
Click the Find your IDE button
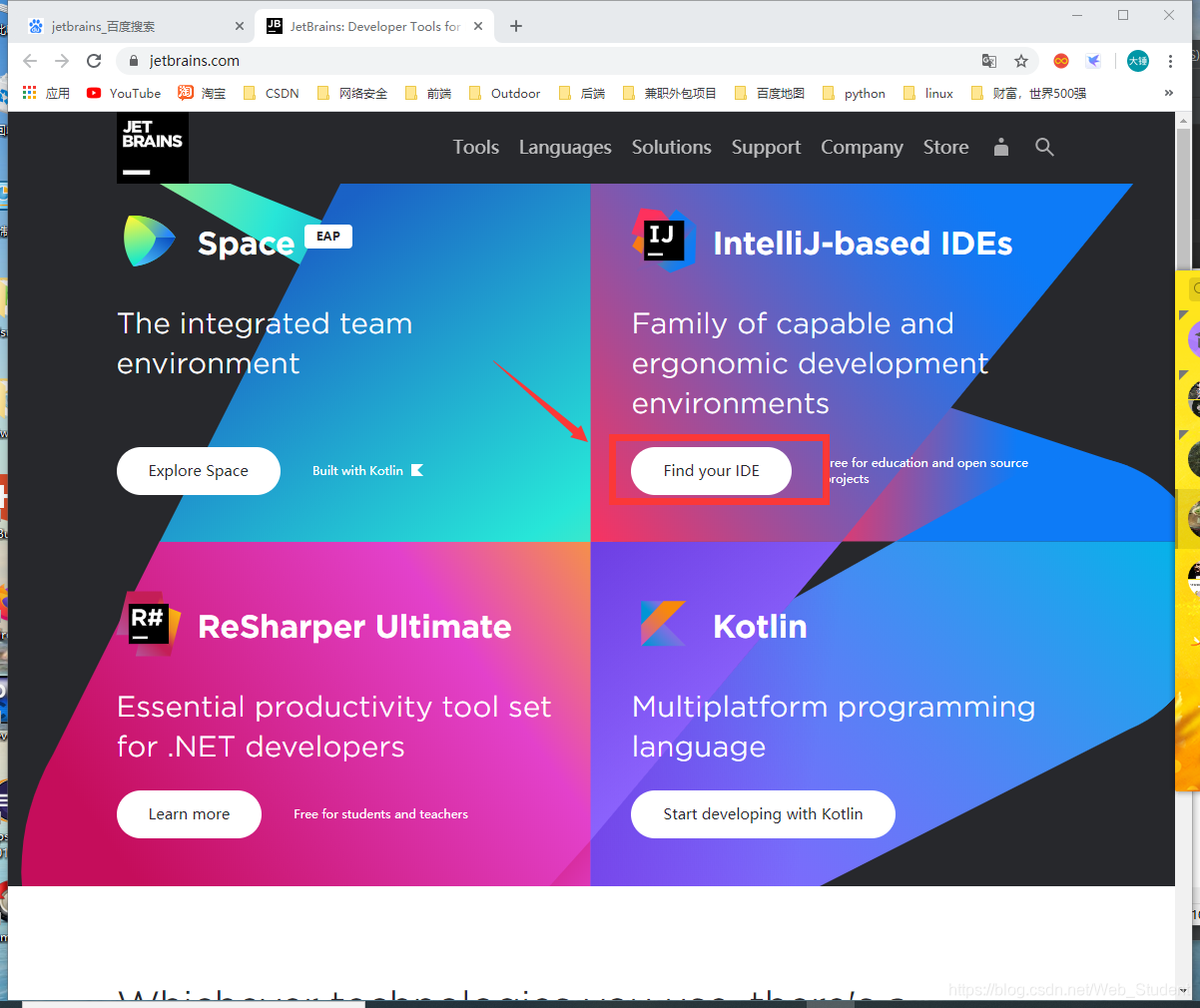point(712,471)
